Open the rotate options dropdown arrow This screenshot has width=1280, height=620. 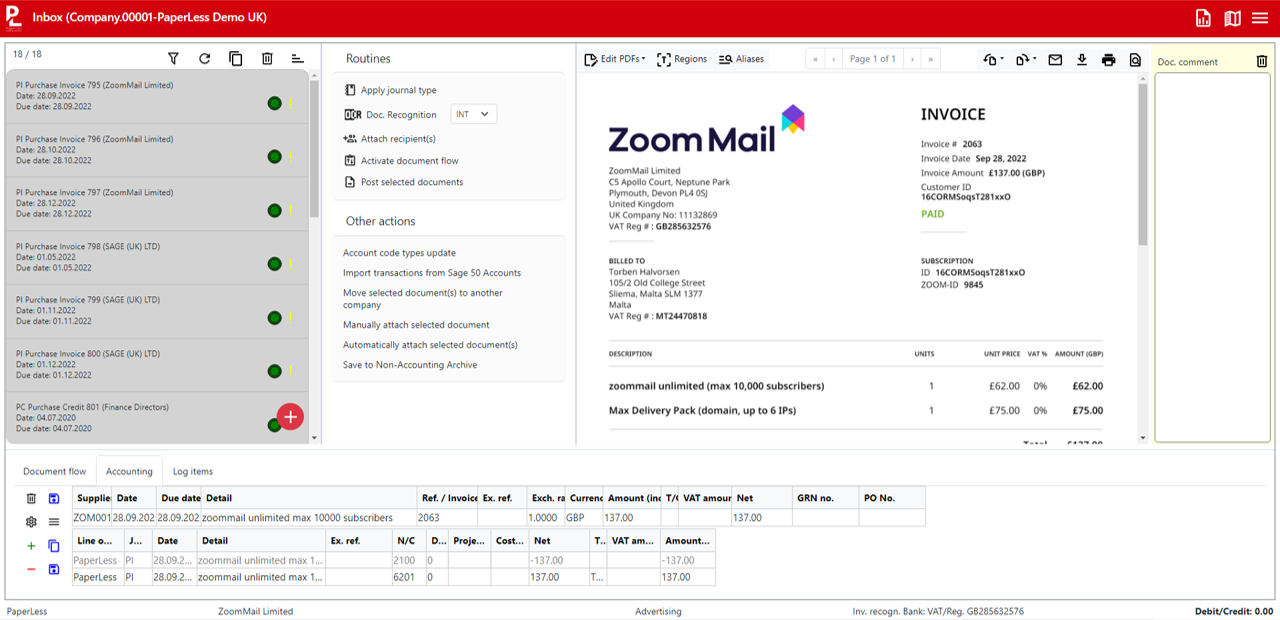1001,59
